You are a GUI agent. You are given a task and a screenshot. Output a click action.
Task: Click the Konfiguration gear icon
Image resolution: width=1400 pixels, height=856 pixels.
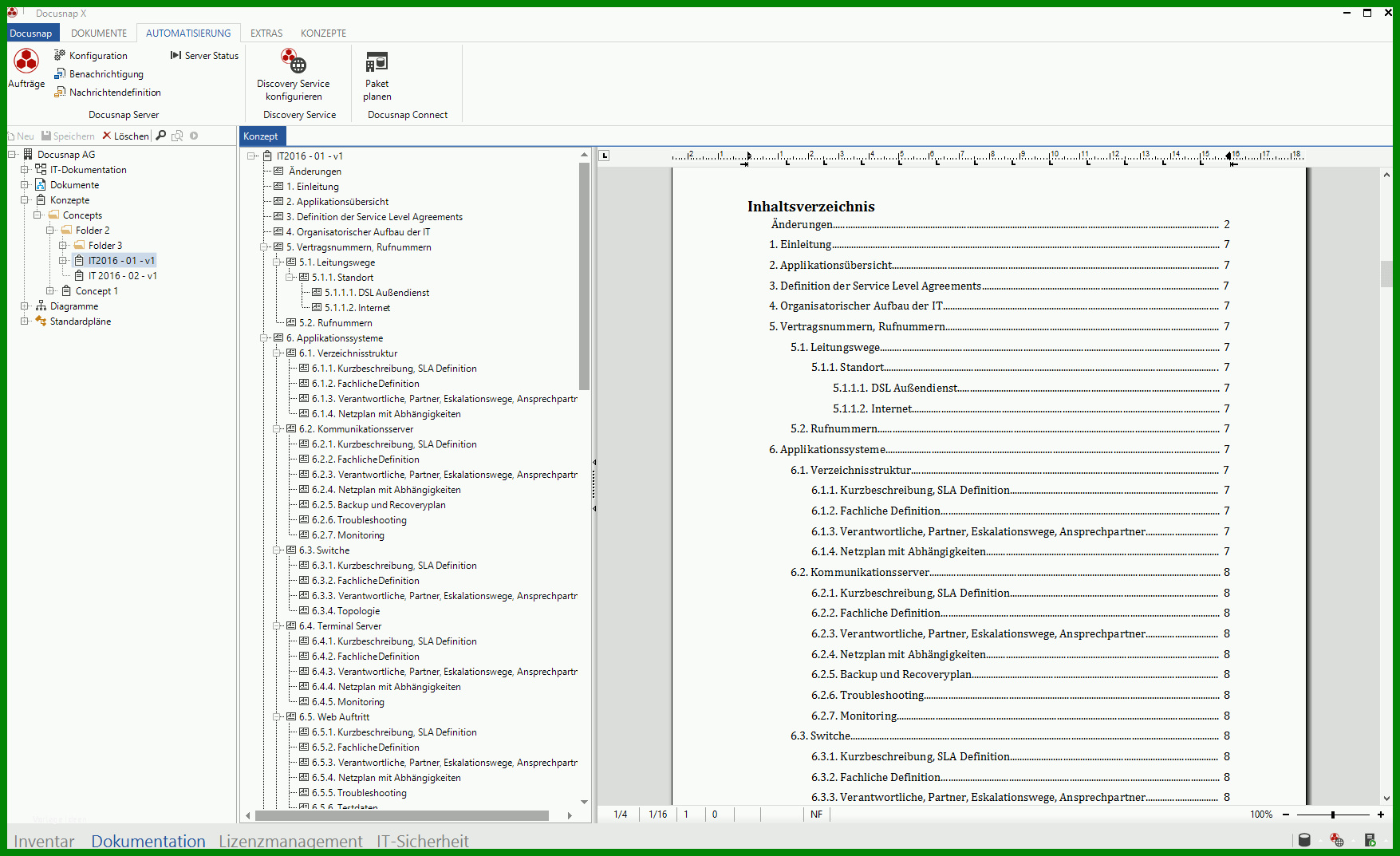pyautogui.click(x=60, y=55)
